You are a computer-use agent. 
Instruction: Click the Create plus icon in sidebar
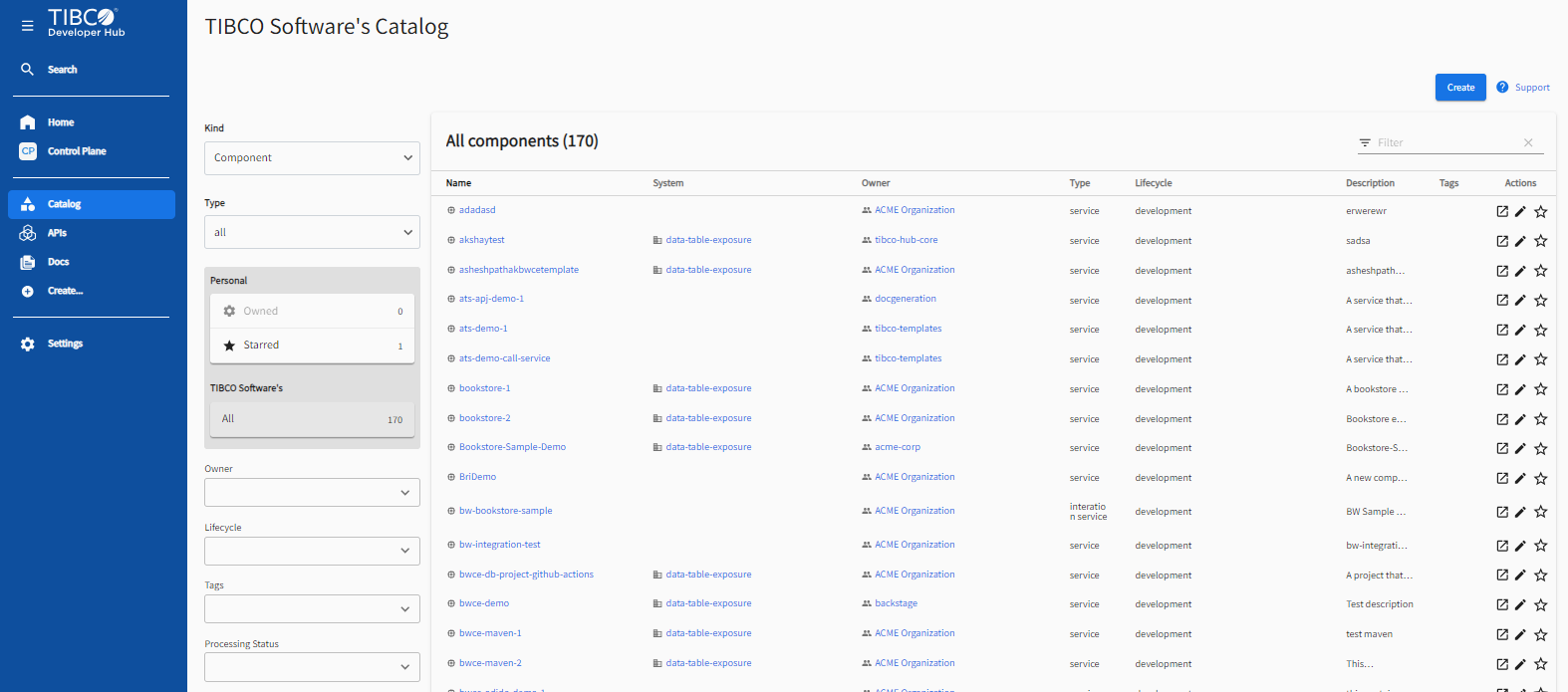(28, 291)
